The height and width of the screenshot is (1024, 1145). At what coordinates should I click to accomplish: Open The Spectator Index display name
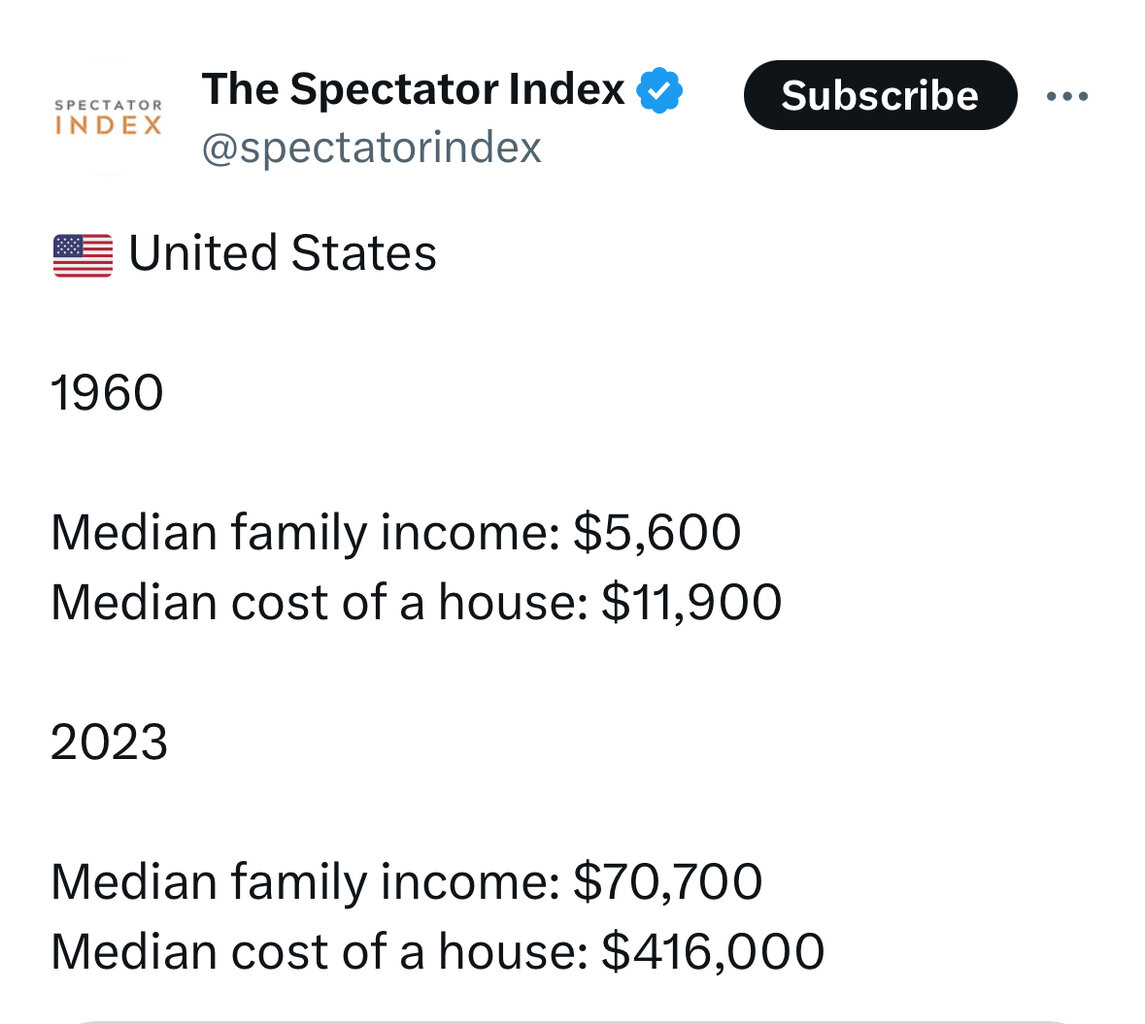[413, 89]
